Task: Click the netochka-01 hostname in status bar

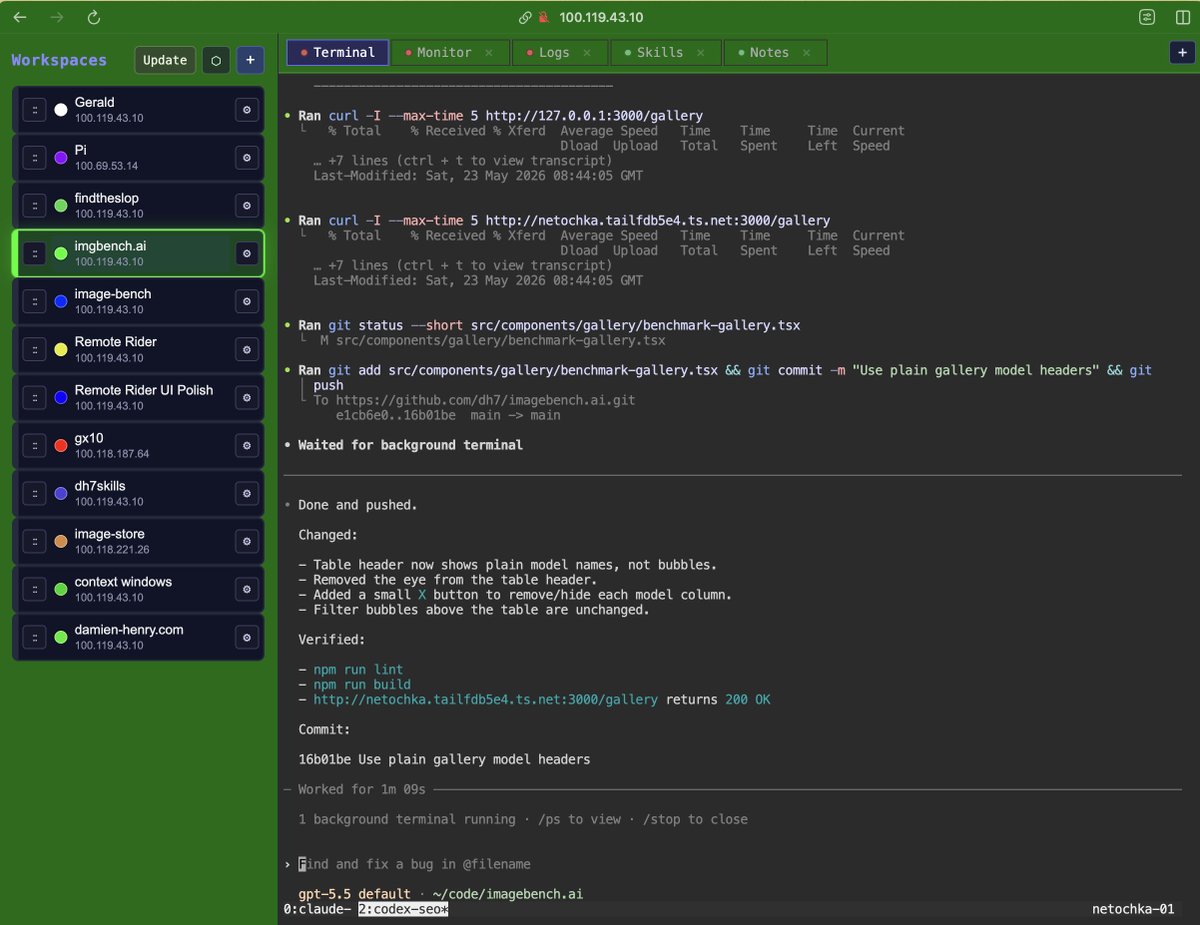Action: (x=1132, y=909)
